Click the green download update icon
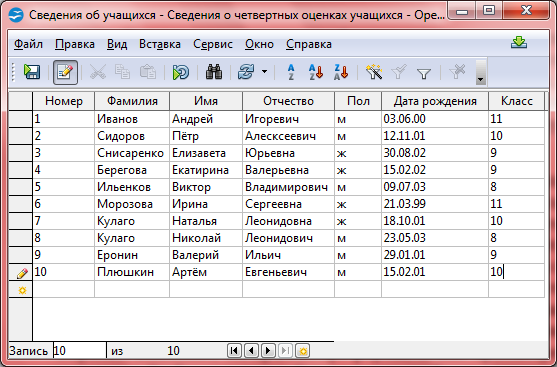 point(519,43)
